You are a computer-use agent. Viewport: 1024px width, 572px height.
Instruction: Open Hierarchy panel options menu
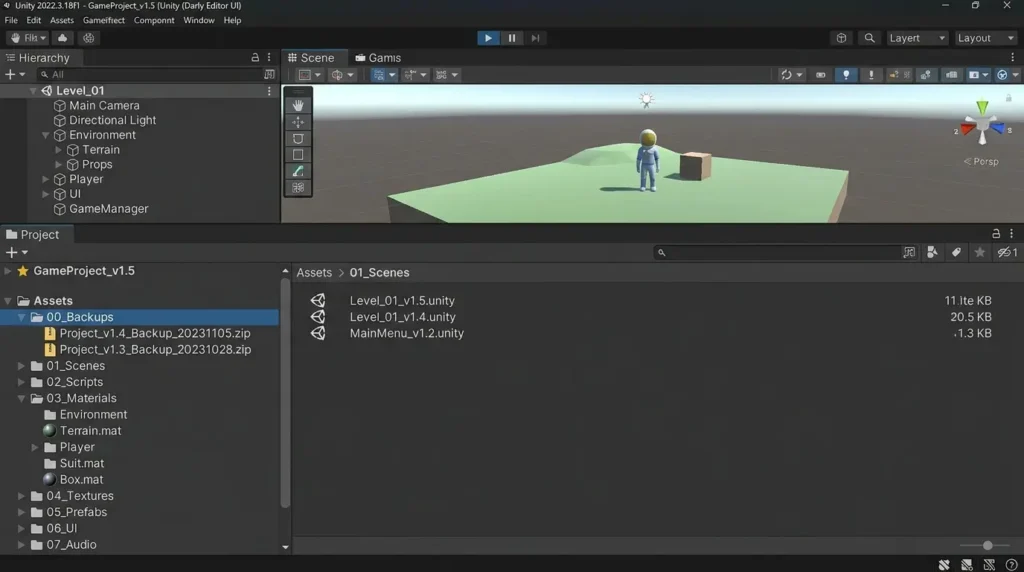point(269,57)
